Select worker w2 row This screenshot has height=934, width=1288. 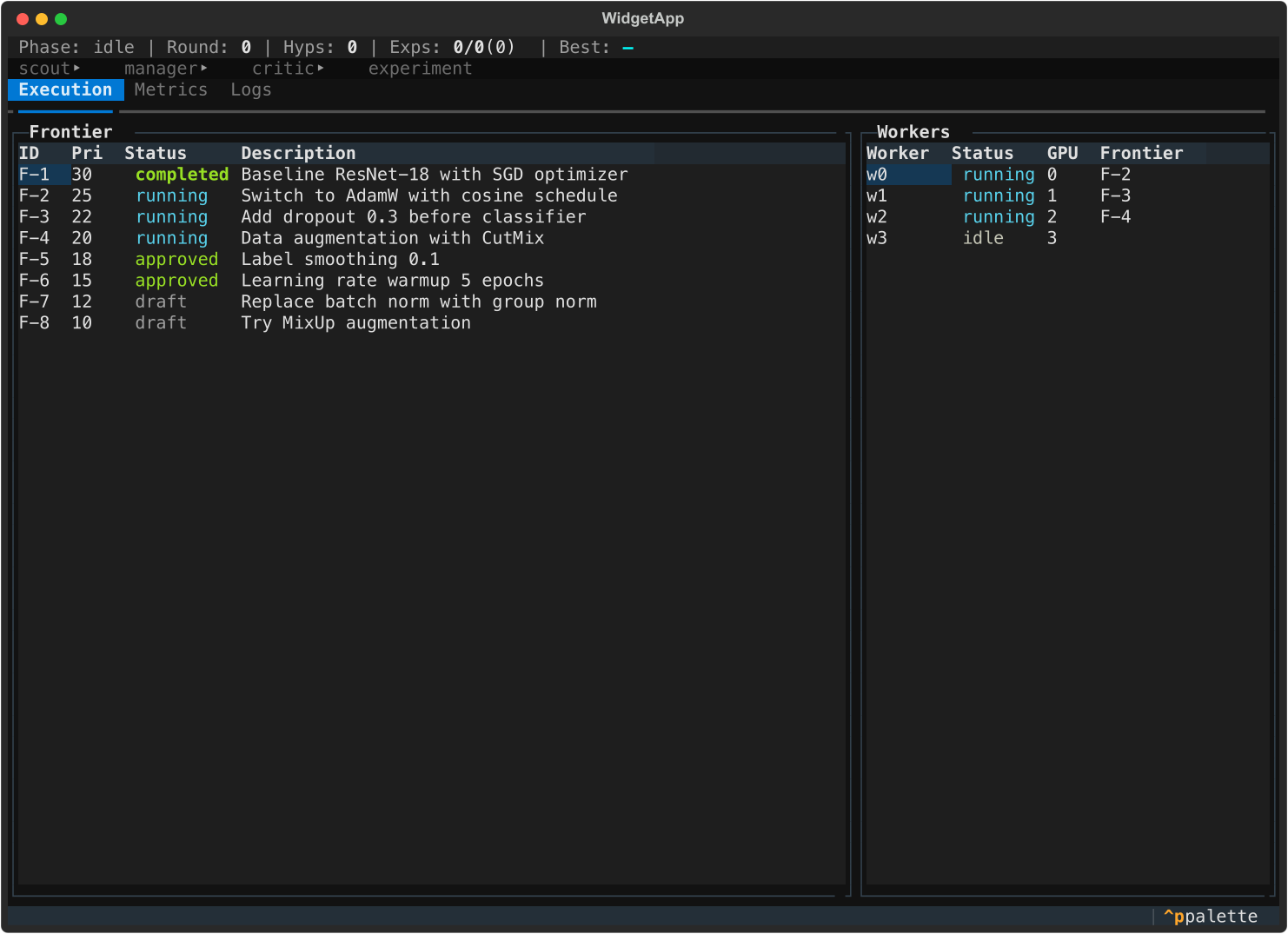click(1067, 217)
